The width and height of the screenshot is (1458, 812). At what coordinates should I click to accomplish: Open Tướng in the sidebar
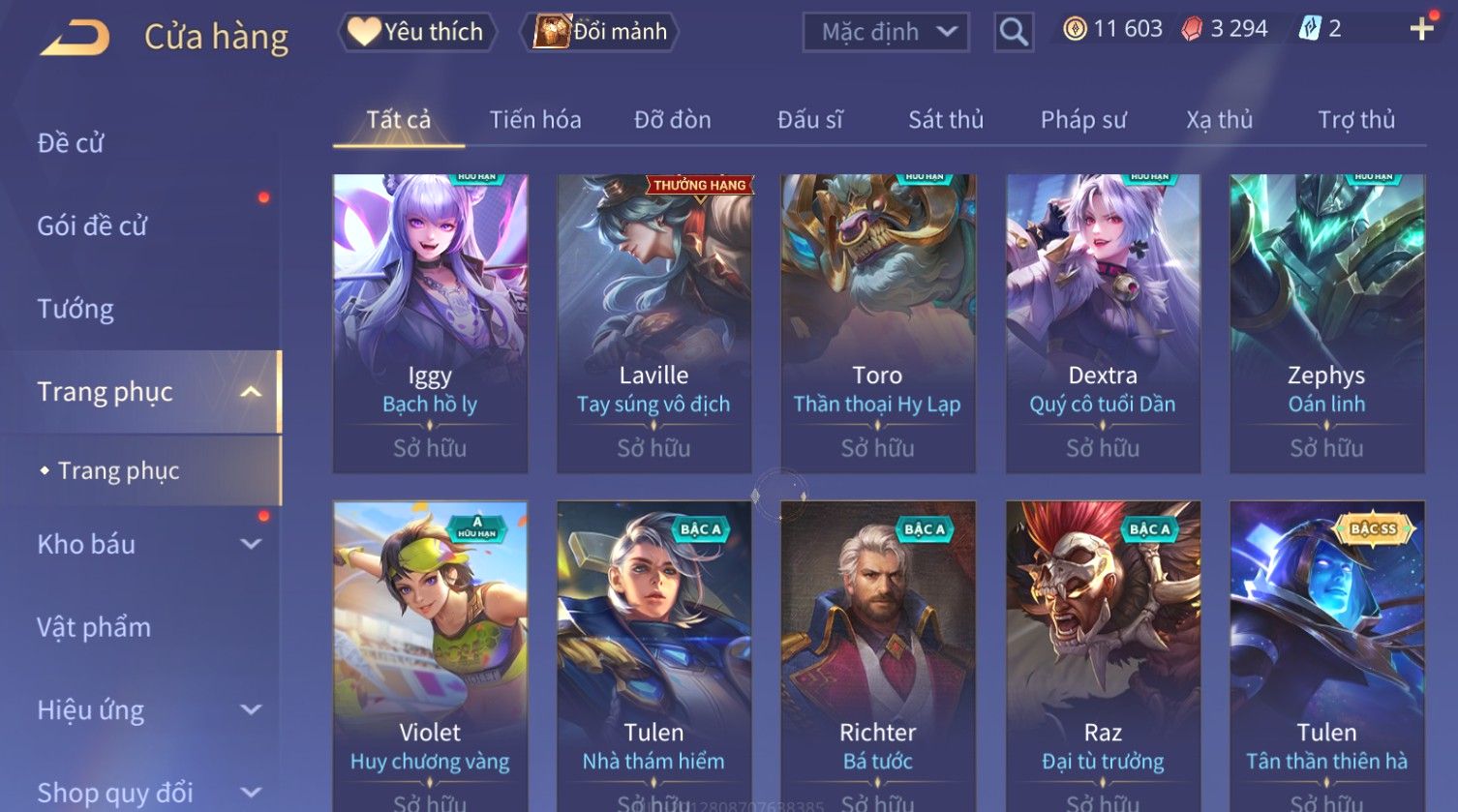click(x=76, y=309)
